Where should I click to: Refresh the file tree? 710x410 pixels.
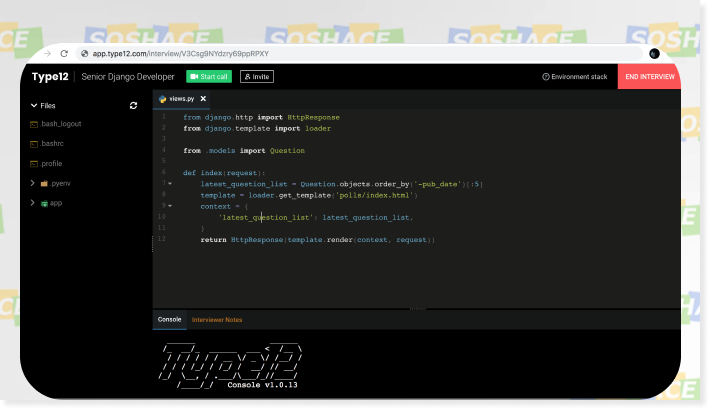click(133, 106)
